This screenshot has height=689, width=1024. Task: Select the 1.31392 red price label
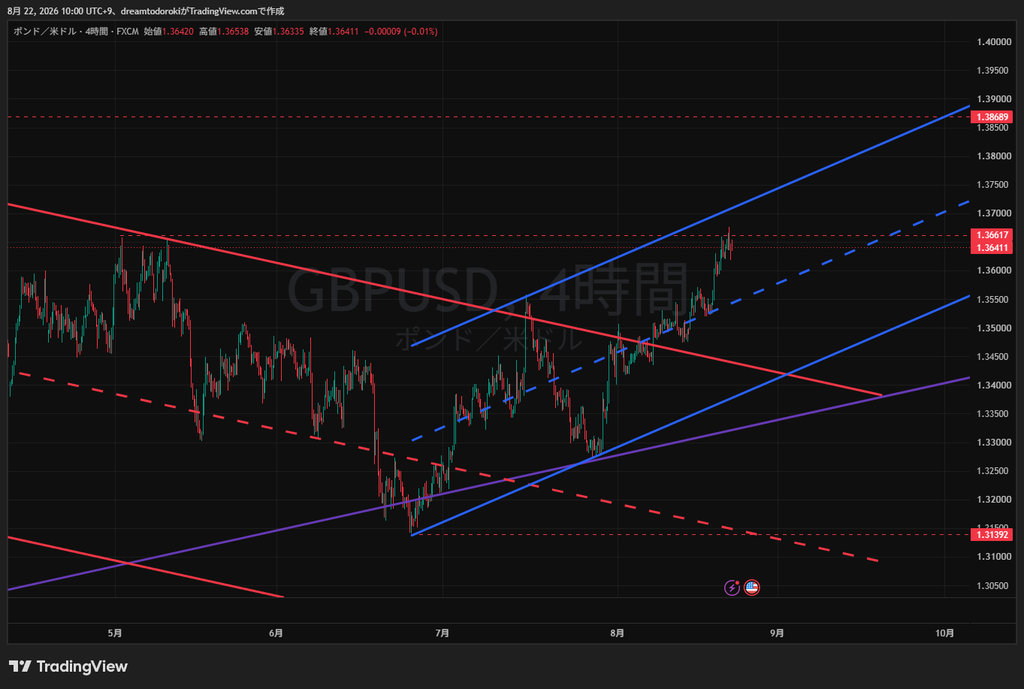coord(992,535)
